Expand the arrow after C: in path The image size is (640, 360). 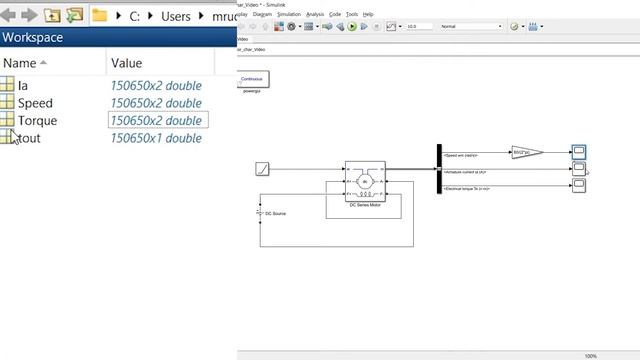[x=150, y=16]
